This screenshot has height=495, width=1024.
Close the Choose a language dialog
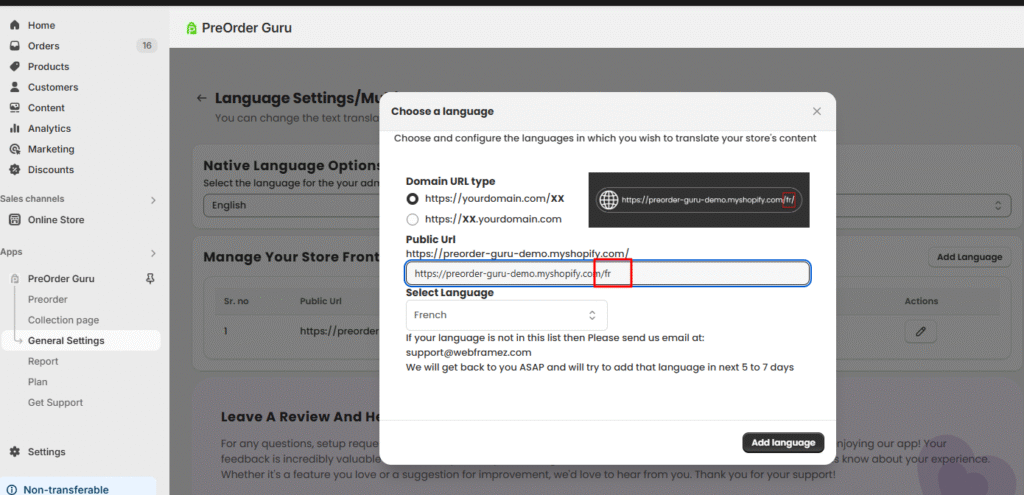817,112
